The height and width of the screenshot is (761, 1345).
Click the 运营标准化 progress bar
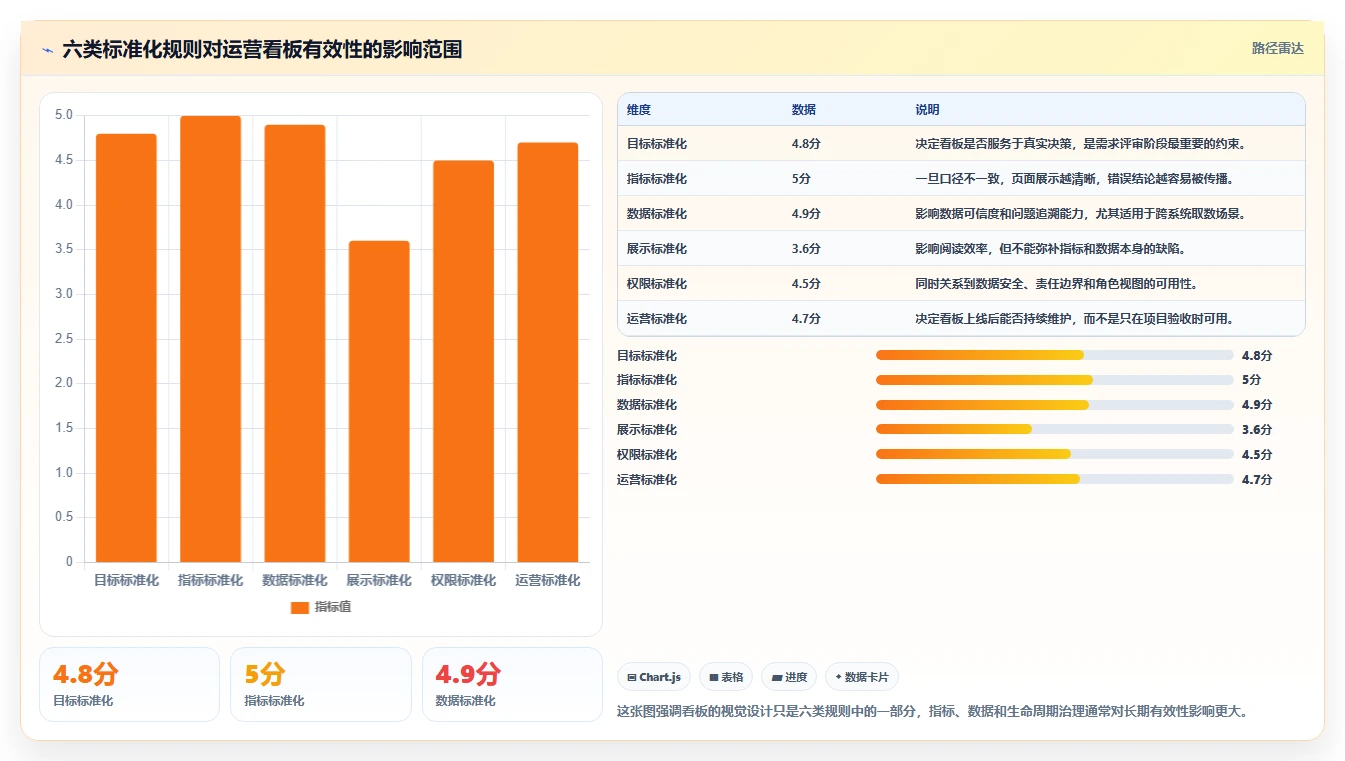click(x=1055, y=479)
